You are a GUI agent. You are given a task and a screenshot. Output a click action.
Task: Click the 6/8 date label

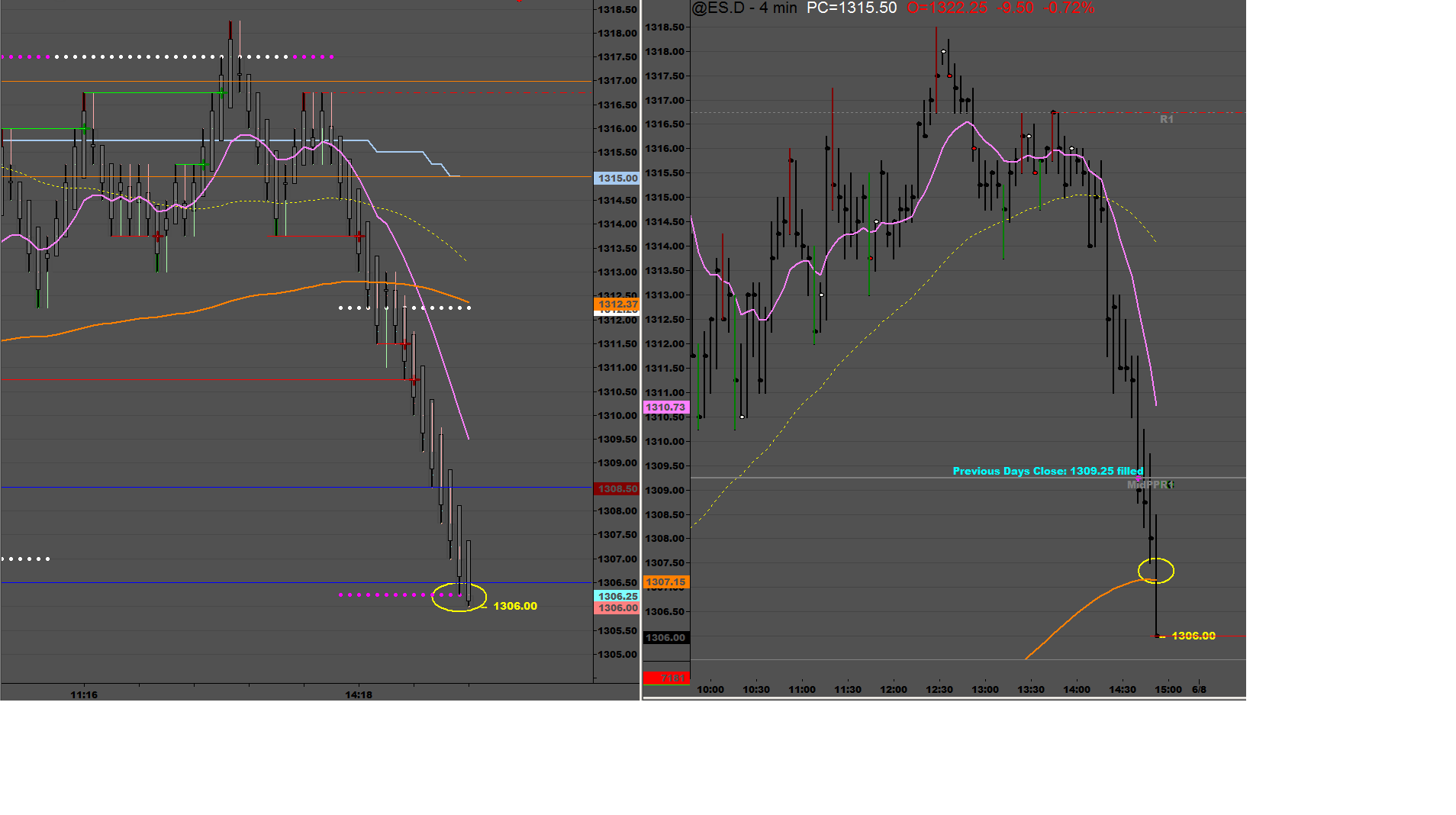tap(1200, 690)
